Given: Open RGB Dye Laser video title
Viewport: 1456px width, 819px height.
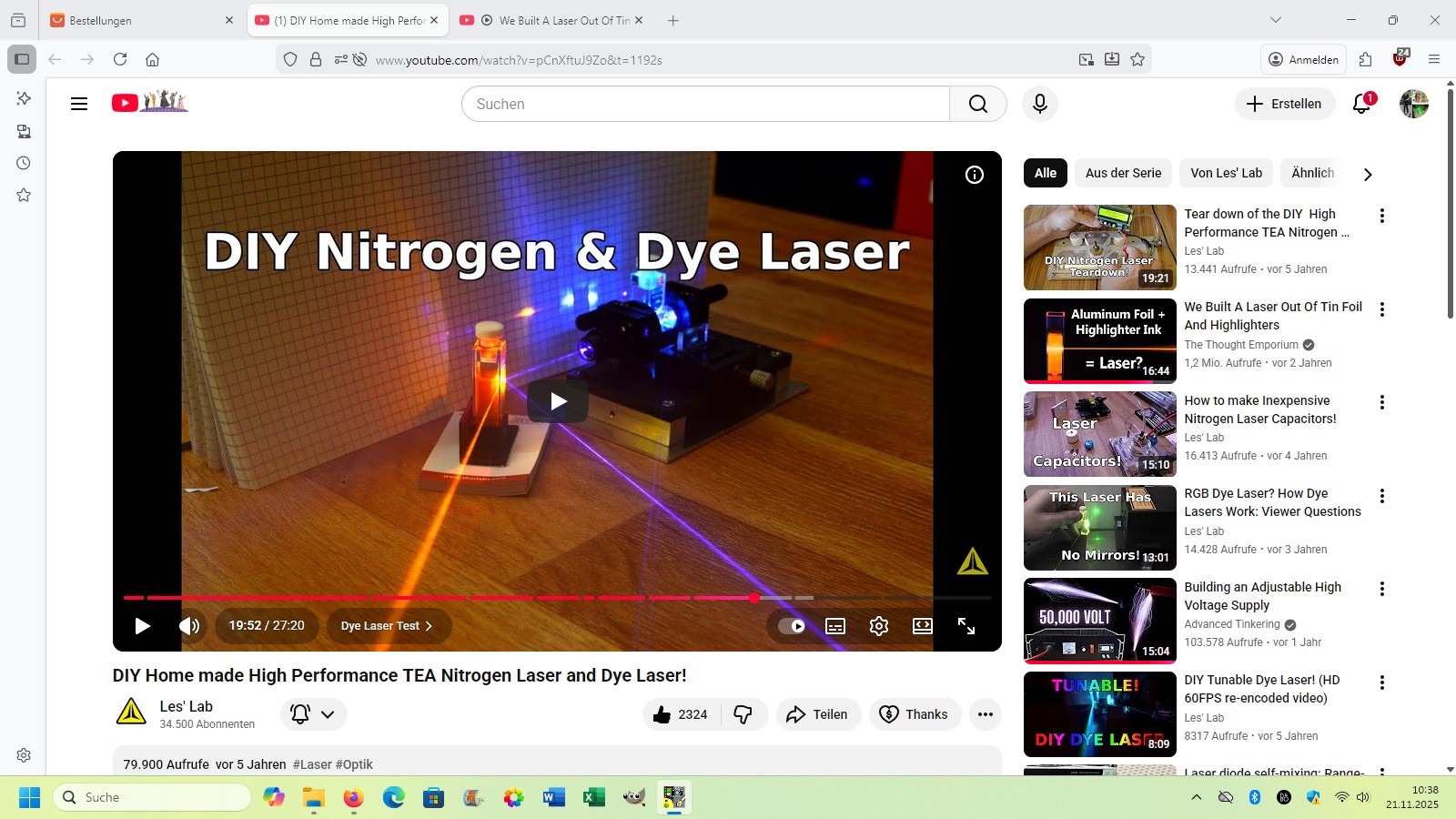Looking at the screenshot, I should (x=1272, y=502).
